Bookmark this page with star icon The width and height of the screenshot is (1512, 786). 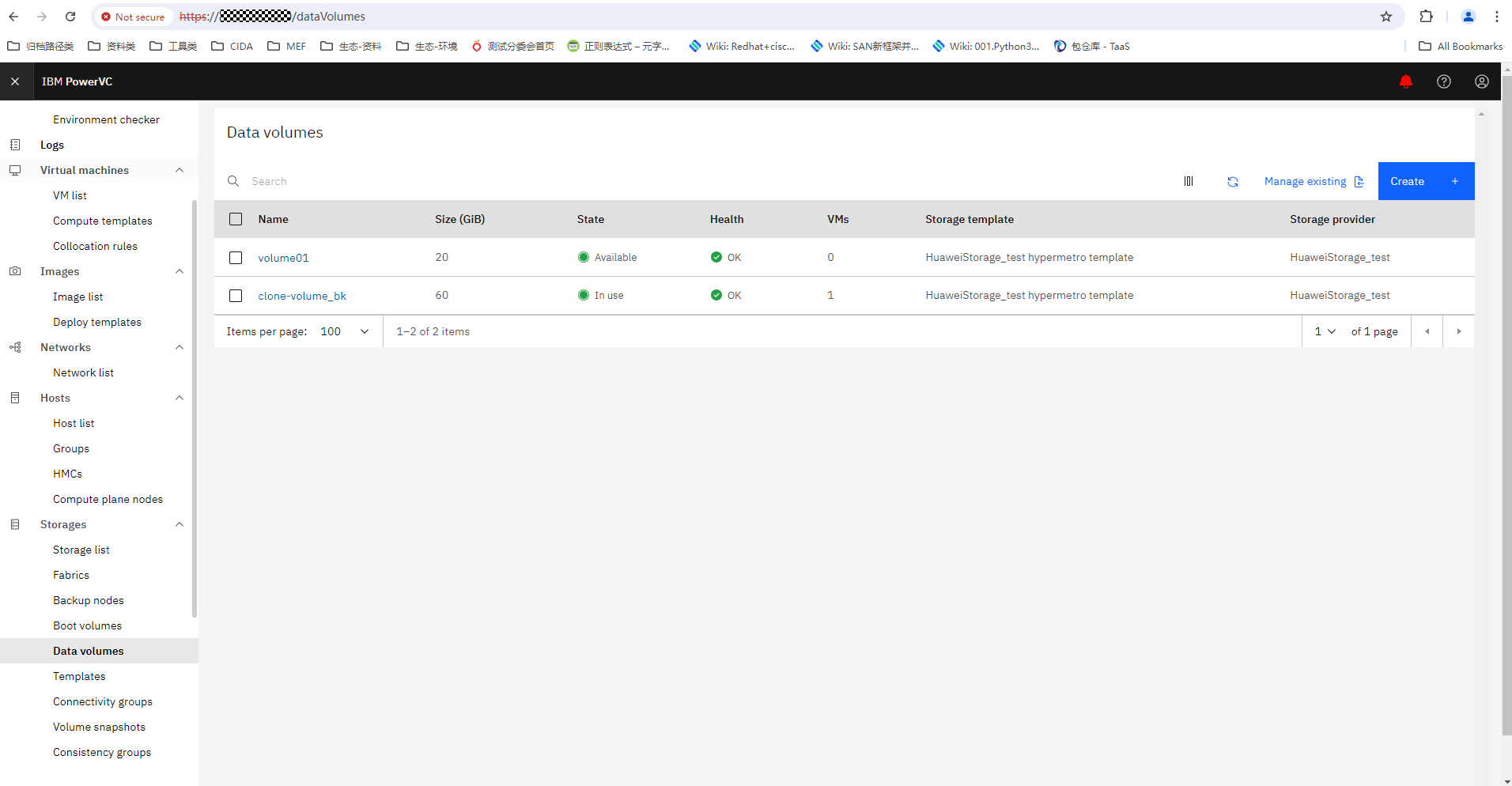tap(1386, 17)
